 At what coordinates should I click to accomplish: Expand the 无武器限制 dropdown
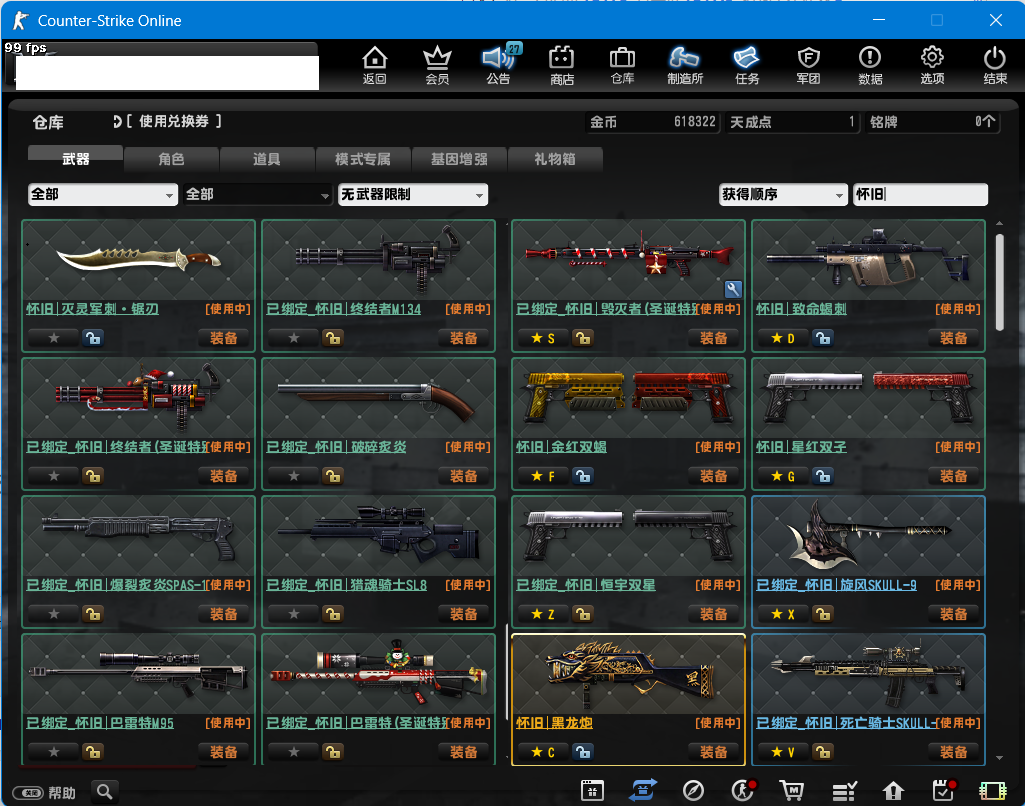click(x=412, y=194)
